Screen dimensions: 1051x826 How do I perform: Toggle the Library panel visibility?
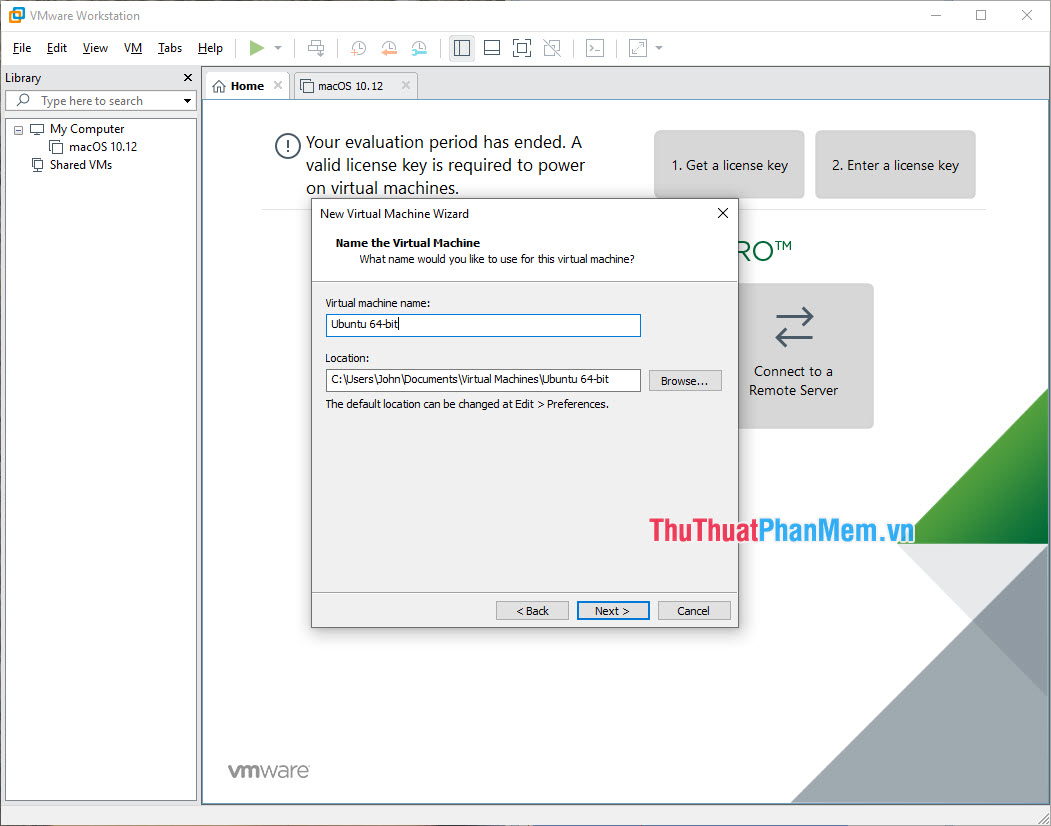461,47
